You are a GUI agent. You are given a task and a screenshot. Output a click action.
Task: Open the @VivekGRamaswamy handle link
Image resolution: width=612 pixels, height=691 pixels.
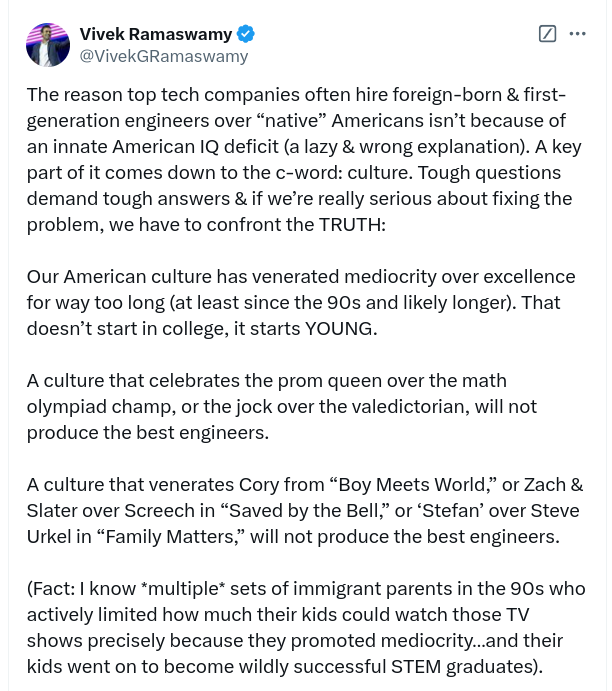163,56
